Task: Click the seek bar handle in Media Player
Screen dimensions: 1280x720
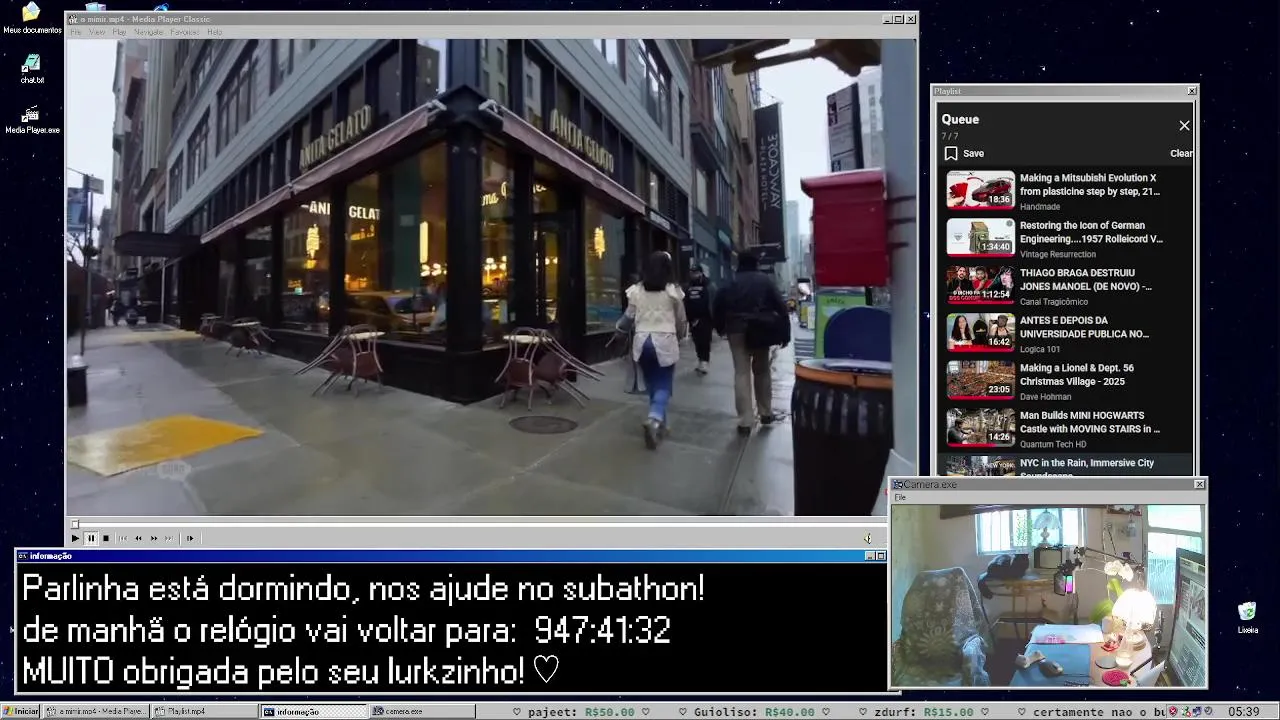Action: pyautogui.click(x=74, y=523)
